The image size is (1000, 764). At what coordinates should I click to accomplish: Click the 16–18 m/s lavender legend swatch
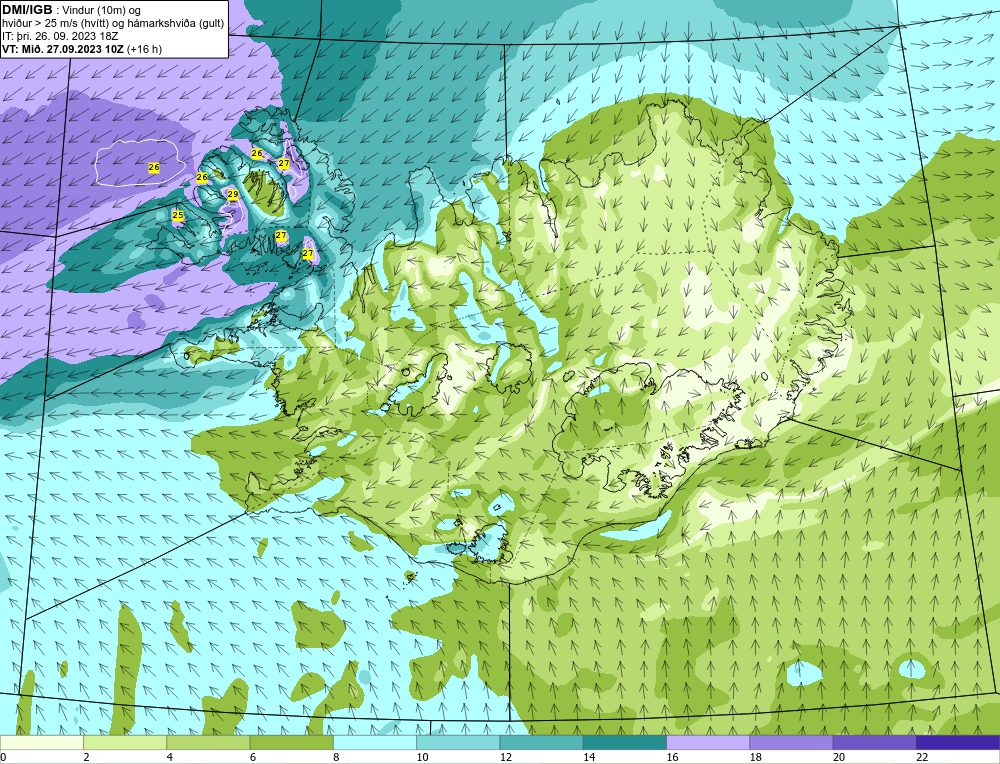[x=708, y=742]
